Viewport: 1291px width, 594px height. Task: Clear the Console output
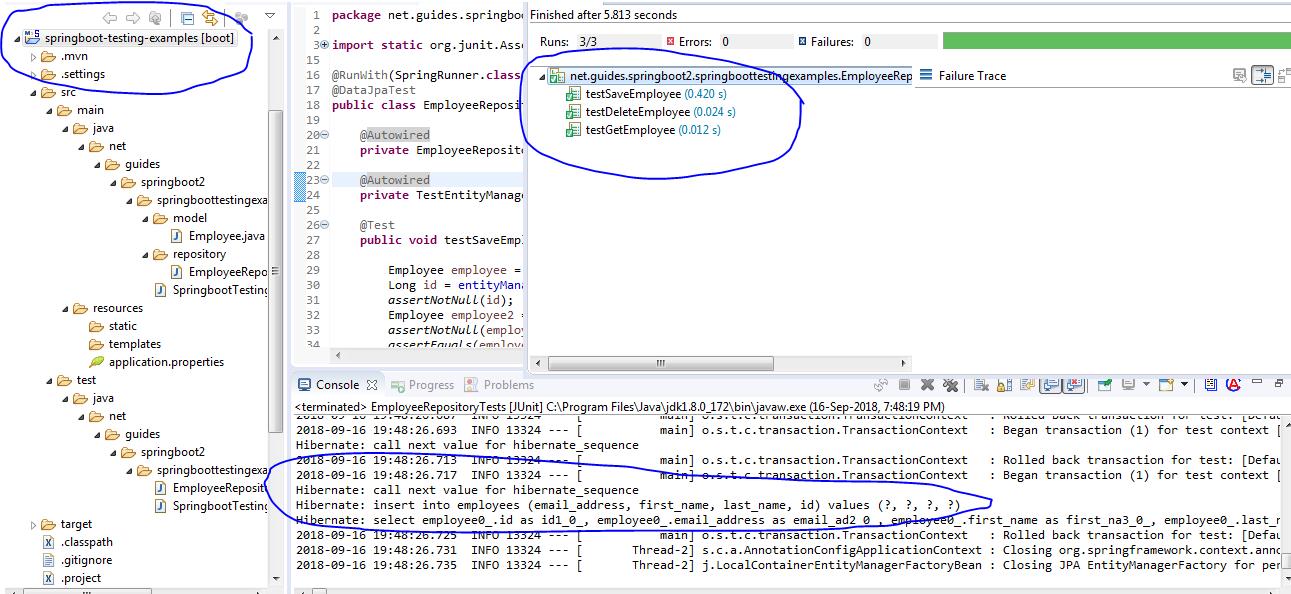[980, 384]
